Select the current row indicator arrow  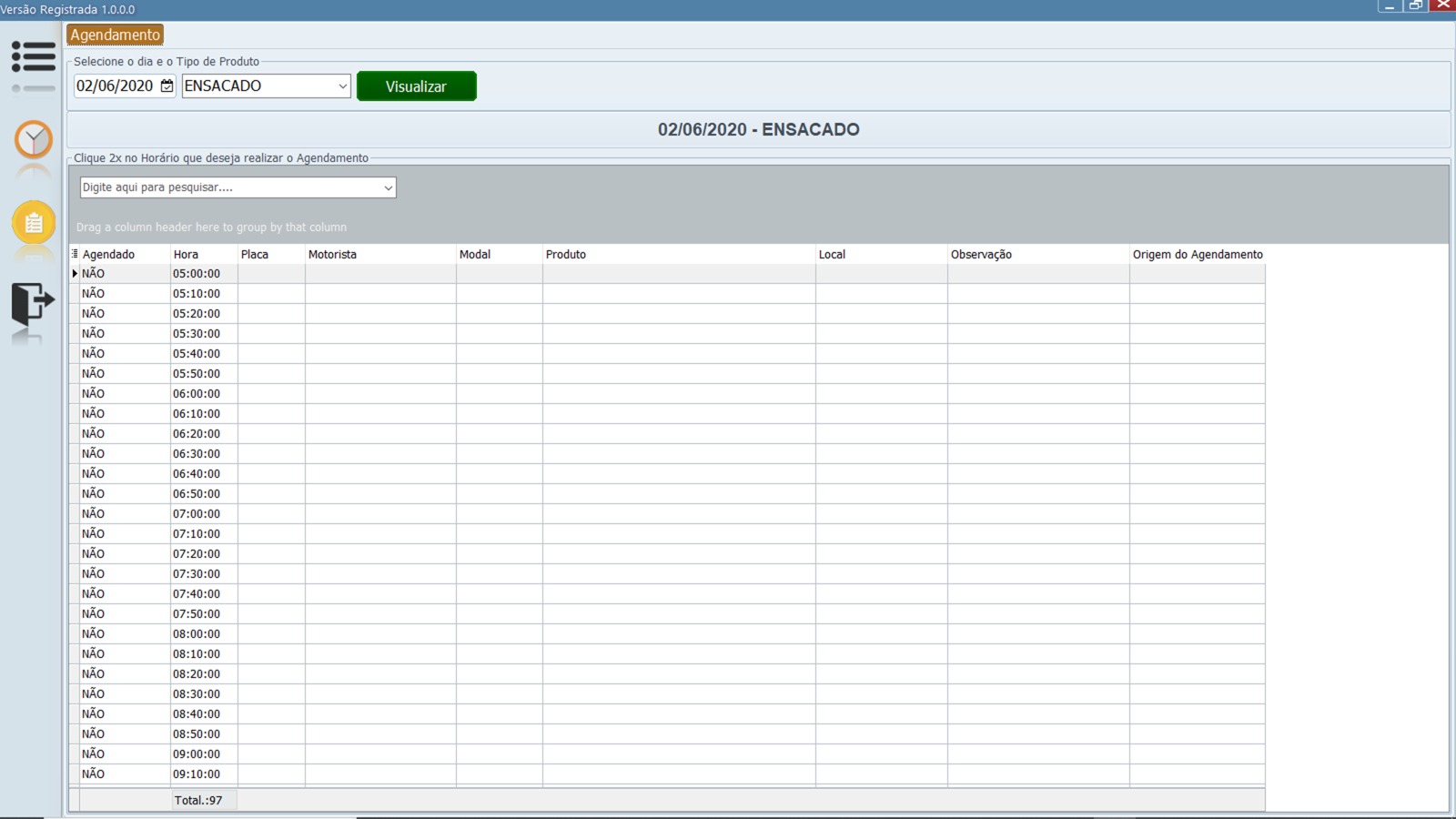[75, 273]
